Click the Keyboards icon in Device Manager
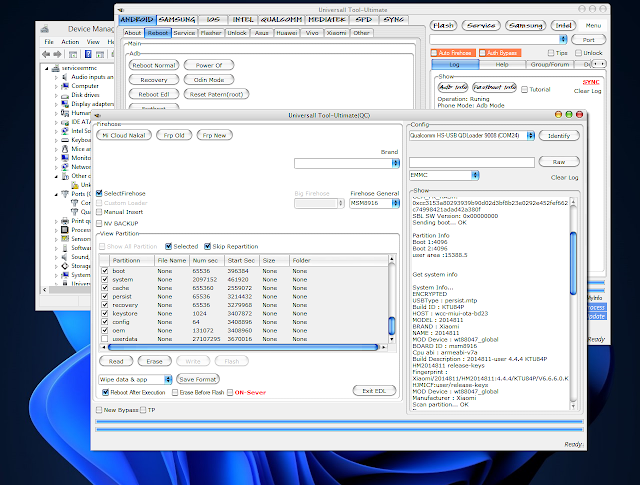The image size is (640, 485). tap(64, 140)
